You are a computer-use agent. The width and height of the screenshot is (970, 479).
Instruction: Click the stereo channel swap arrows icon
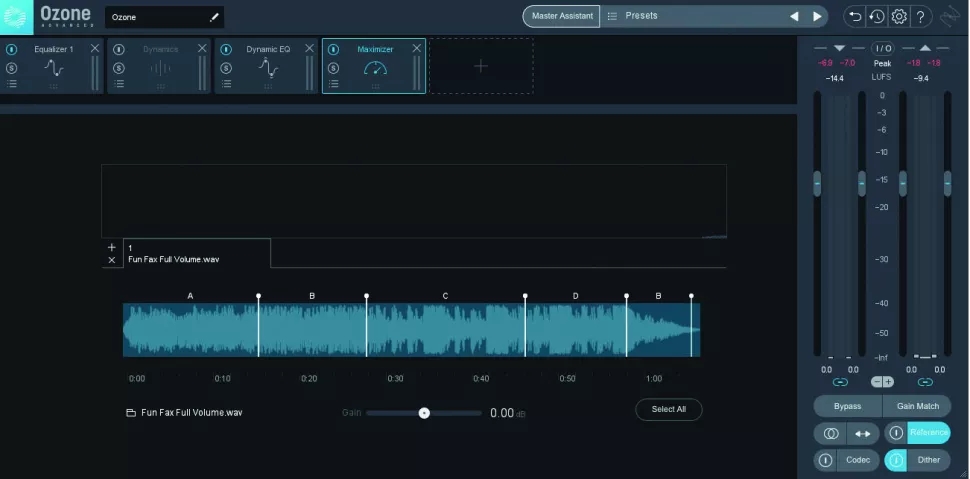pyautogui.click(x=862, y=433)
